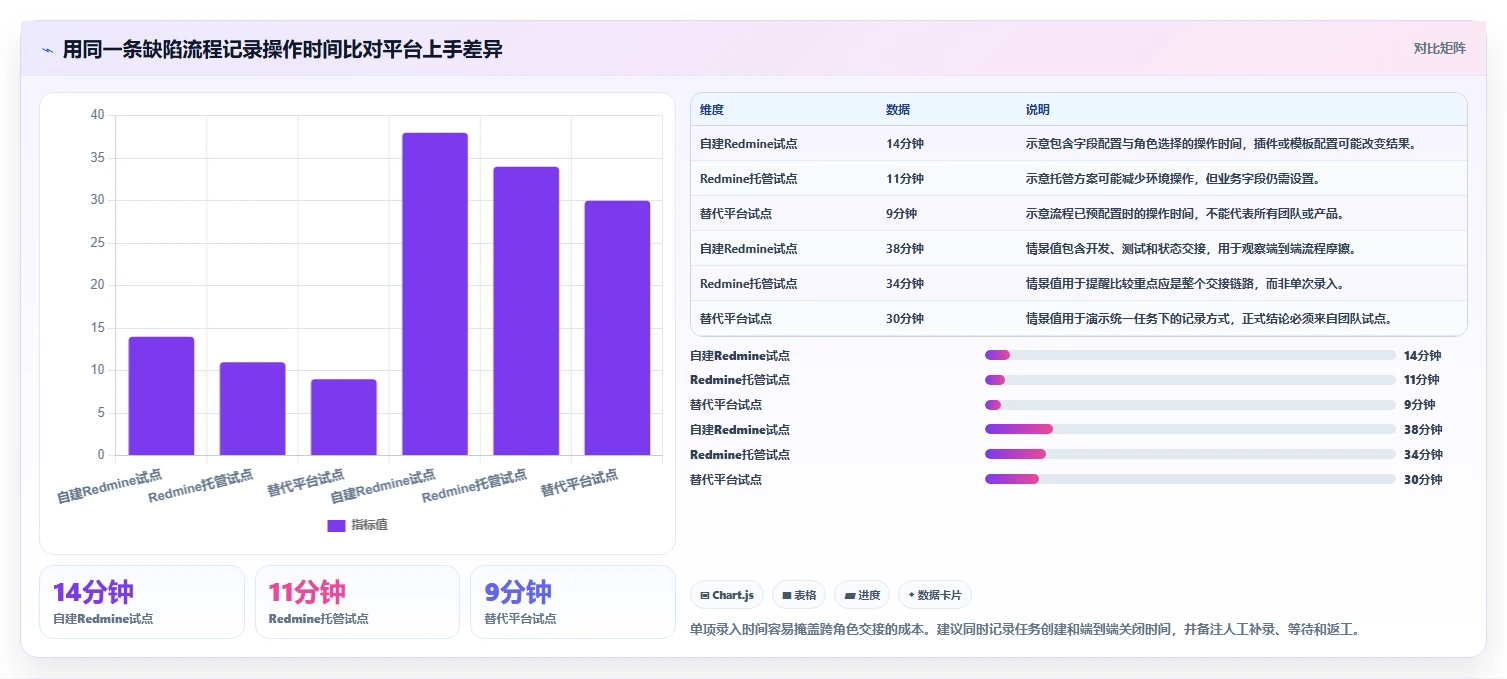The height and width of the screenshot is (679, 1507).
Task: Click the chart bar with value 14
Action: [x=161, y=396]
